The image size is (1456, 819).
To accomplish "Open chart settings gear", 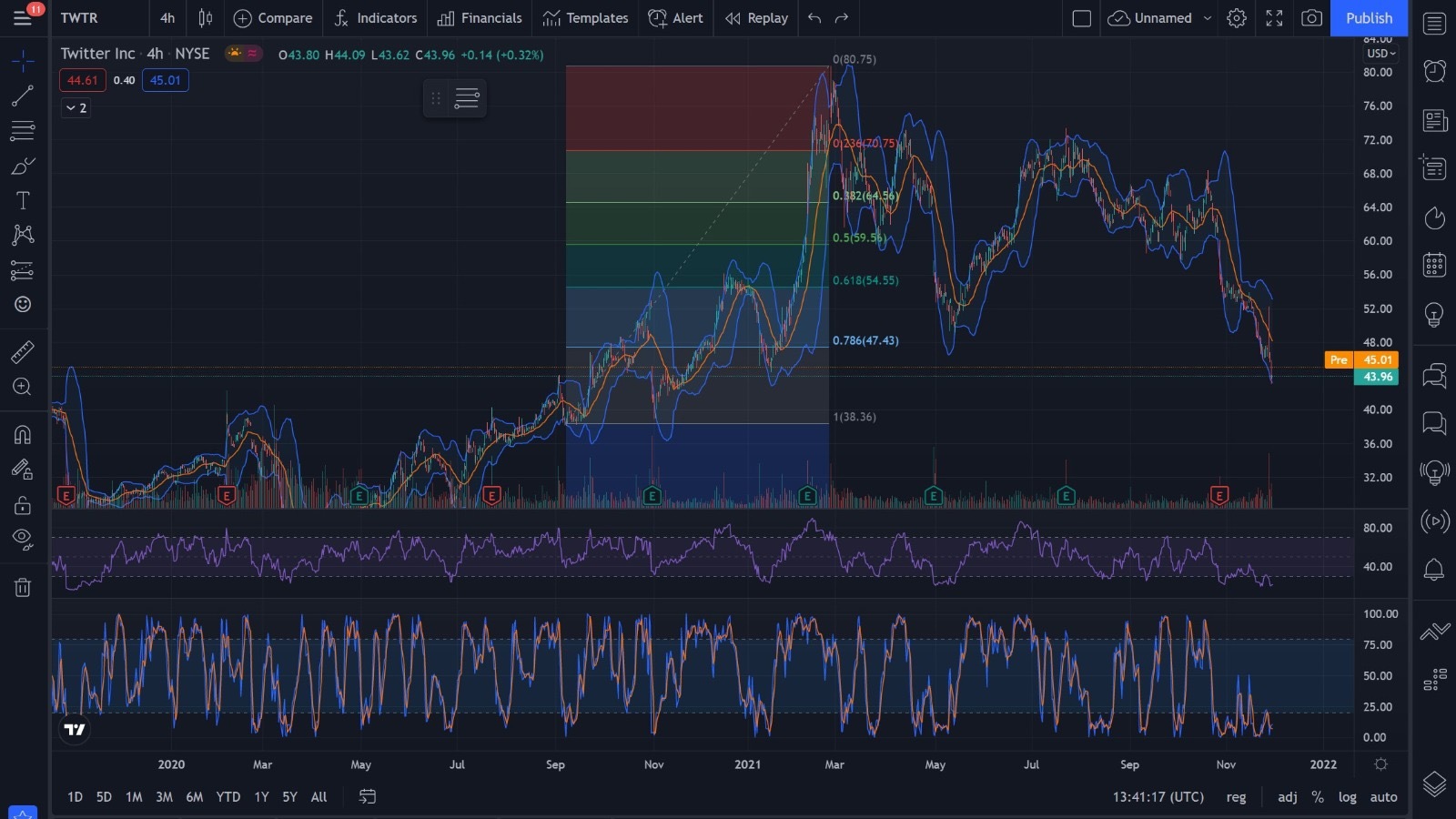I will tap(1236, 17).
